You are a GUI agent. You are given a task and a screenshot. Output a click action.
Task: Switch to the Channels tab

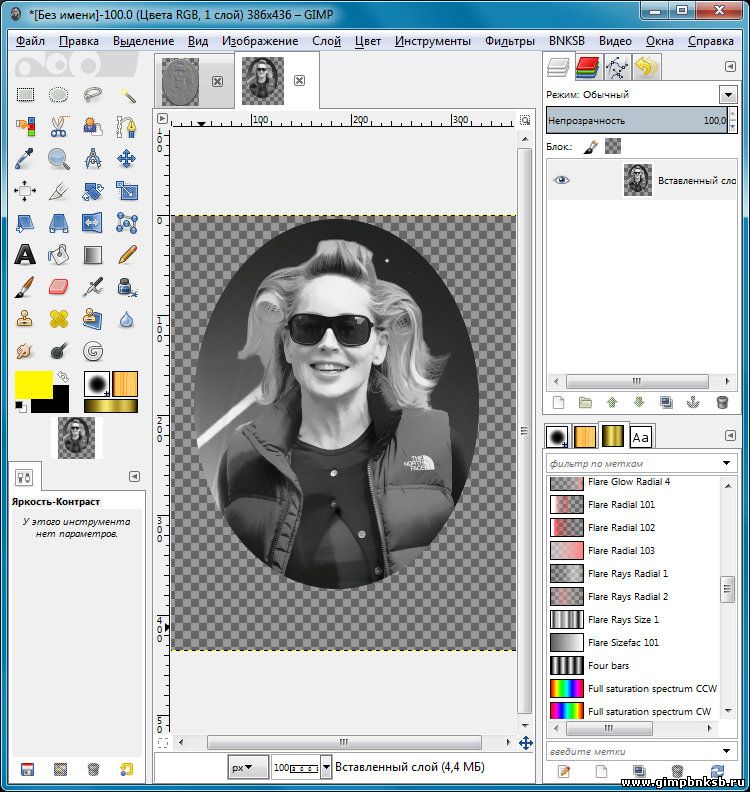[588, 67]
